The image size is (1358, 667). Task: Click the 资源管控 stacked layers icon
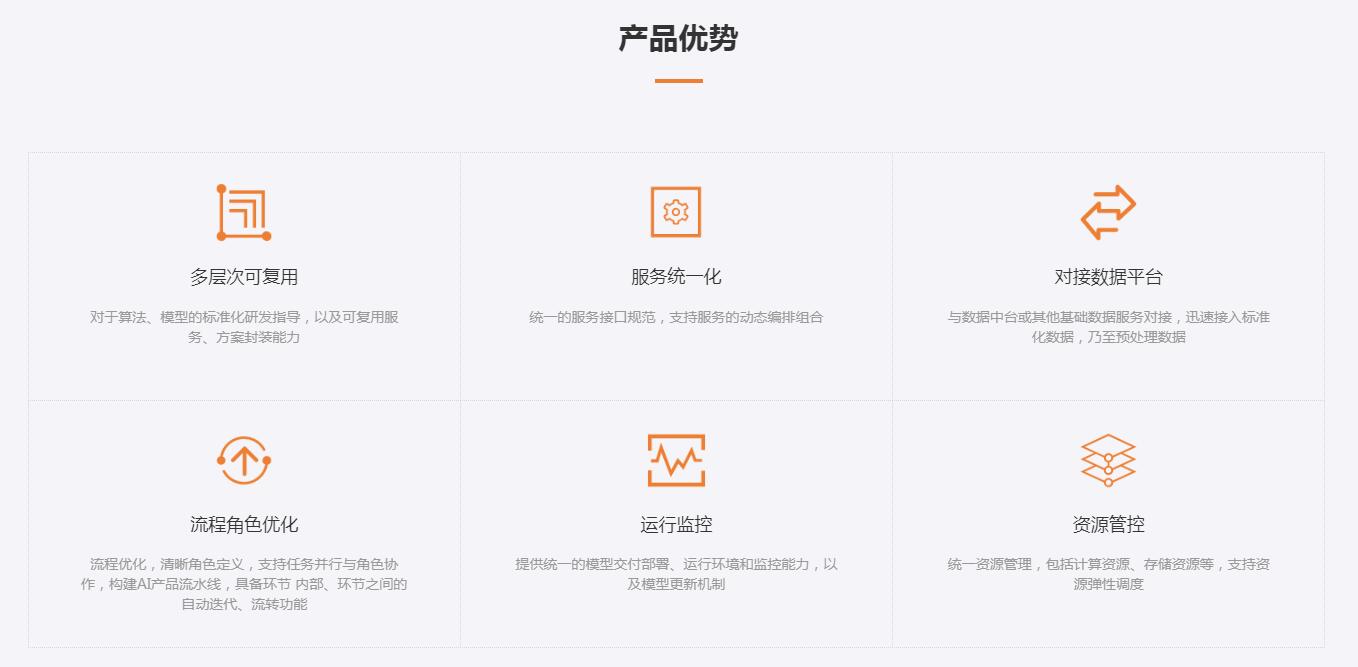[1108, 460]
